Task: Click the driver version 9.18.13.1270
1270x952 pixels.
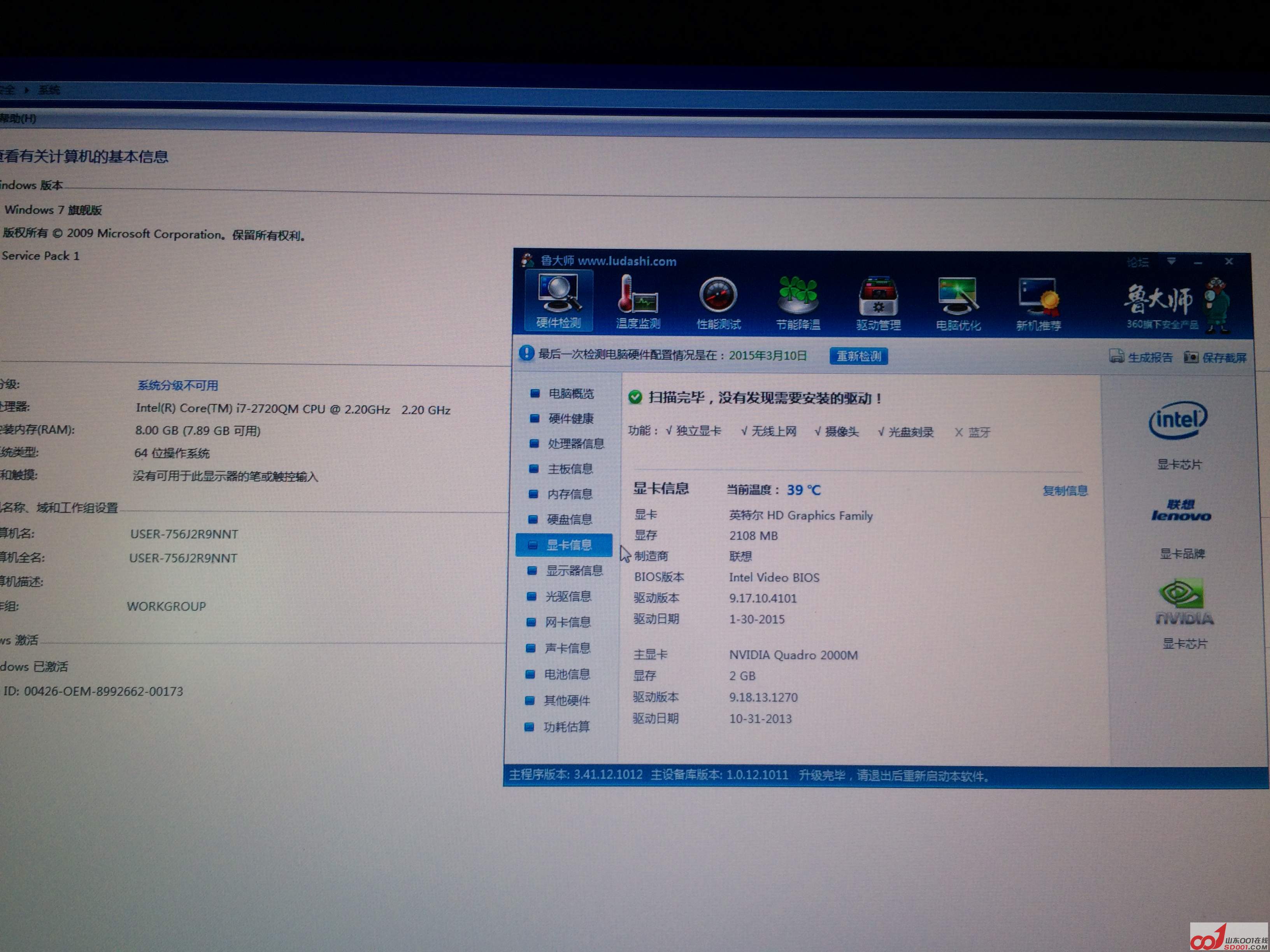Action: pos(763,697)
